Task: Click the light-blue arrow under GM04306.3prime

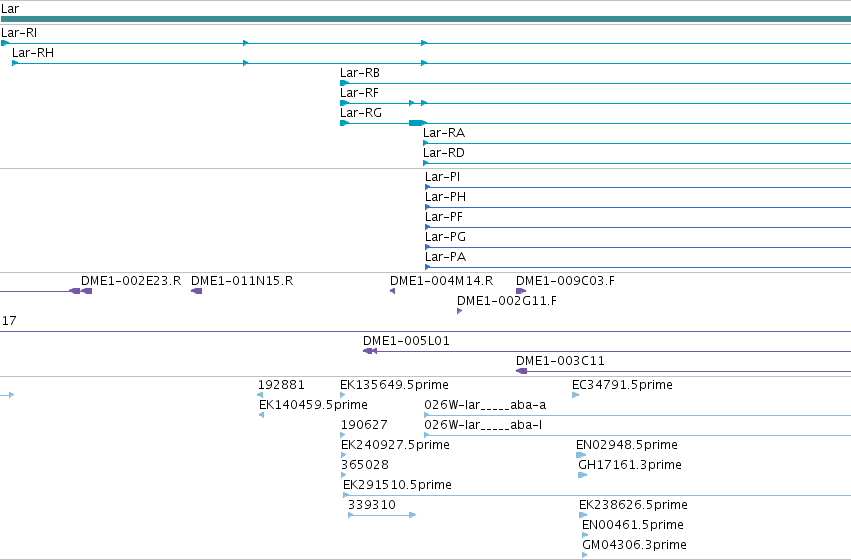Action: (585, 555)
